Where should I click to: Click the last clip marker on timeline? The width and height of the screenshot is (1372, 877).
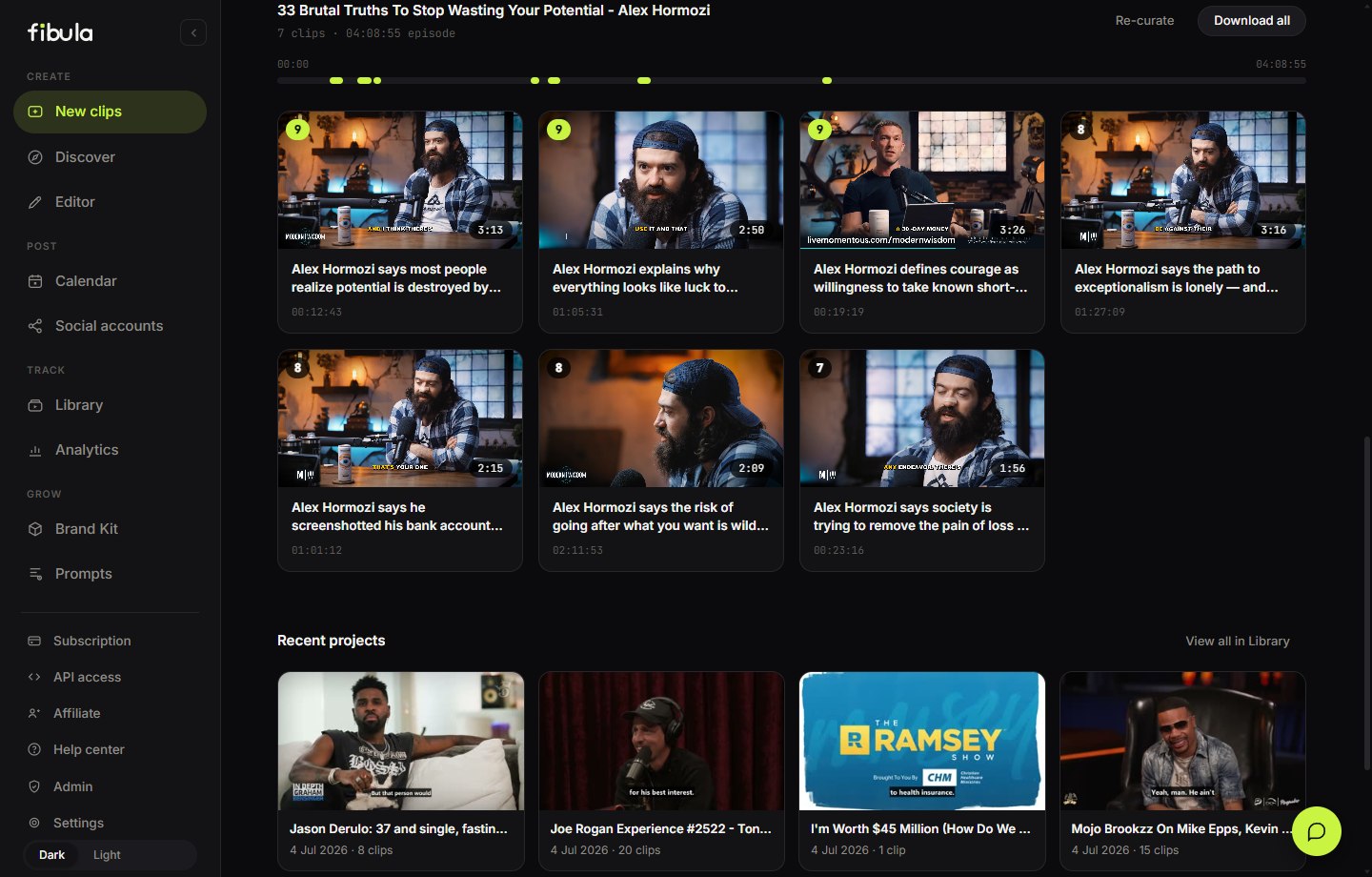pyautogui.click(x=827, y=81)
